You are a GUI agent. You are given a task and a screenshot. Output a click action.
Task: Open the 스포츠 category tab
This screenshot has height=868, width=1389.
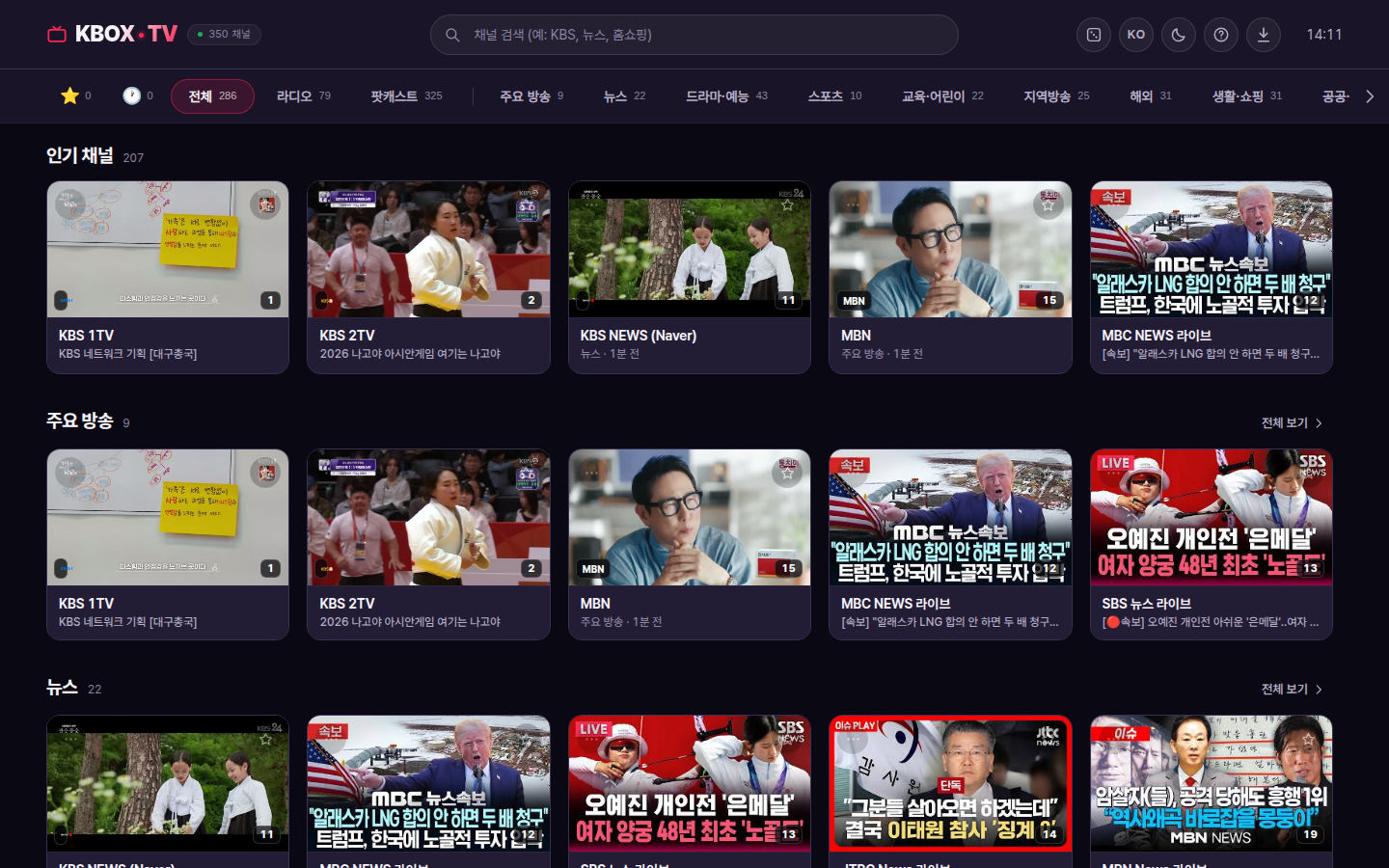[x=834, y=96]
